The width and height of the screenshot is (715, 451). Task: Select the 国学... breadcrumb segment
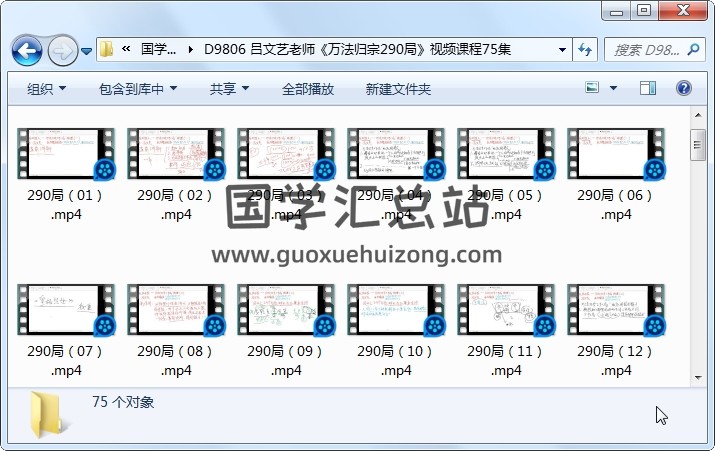158,49
